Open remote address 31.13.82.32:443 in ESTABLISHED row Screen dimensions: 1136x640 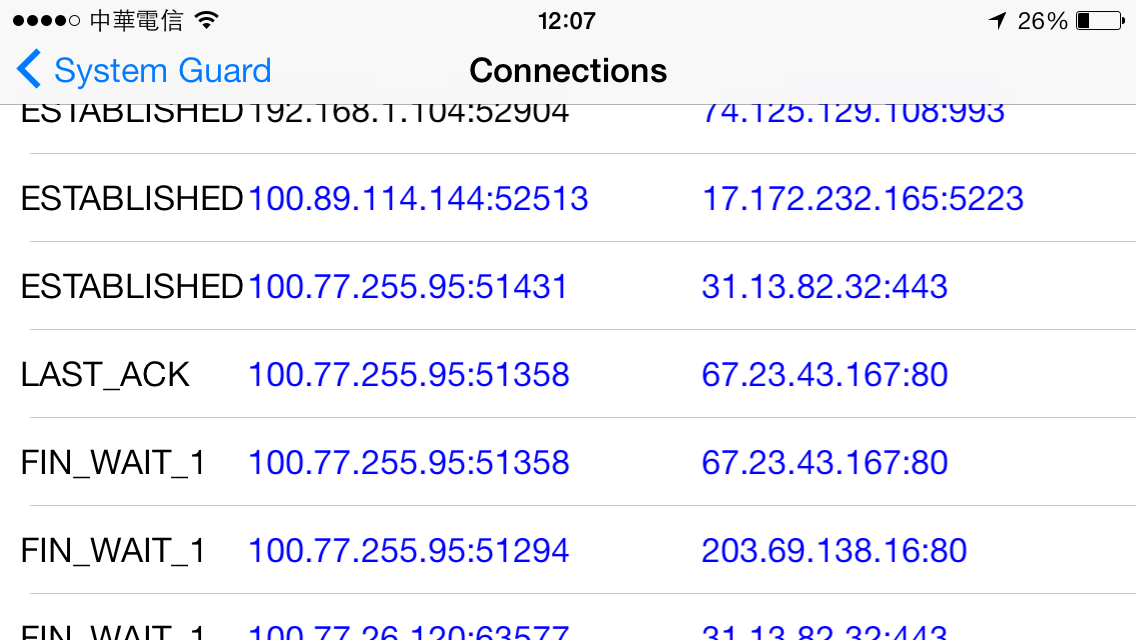(824, 286)
